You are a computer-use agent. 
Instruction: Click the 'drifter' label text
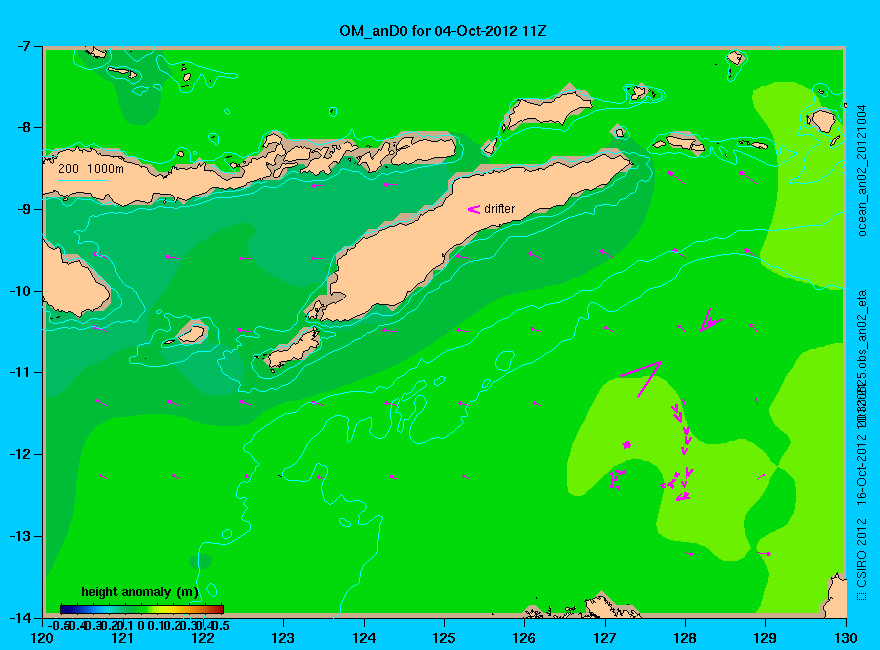coord(499,209)
